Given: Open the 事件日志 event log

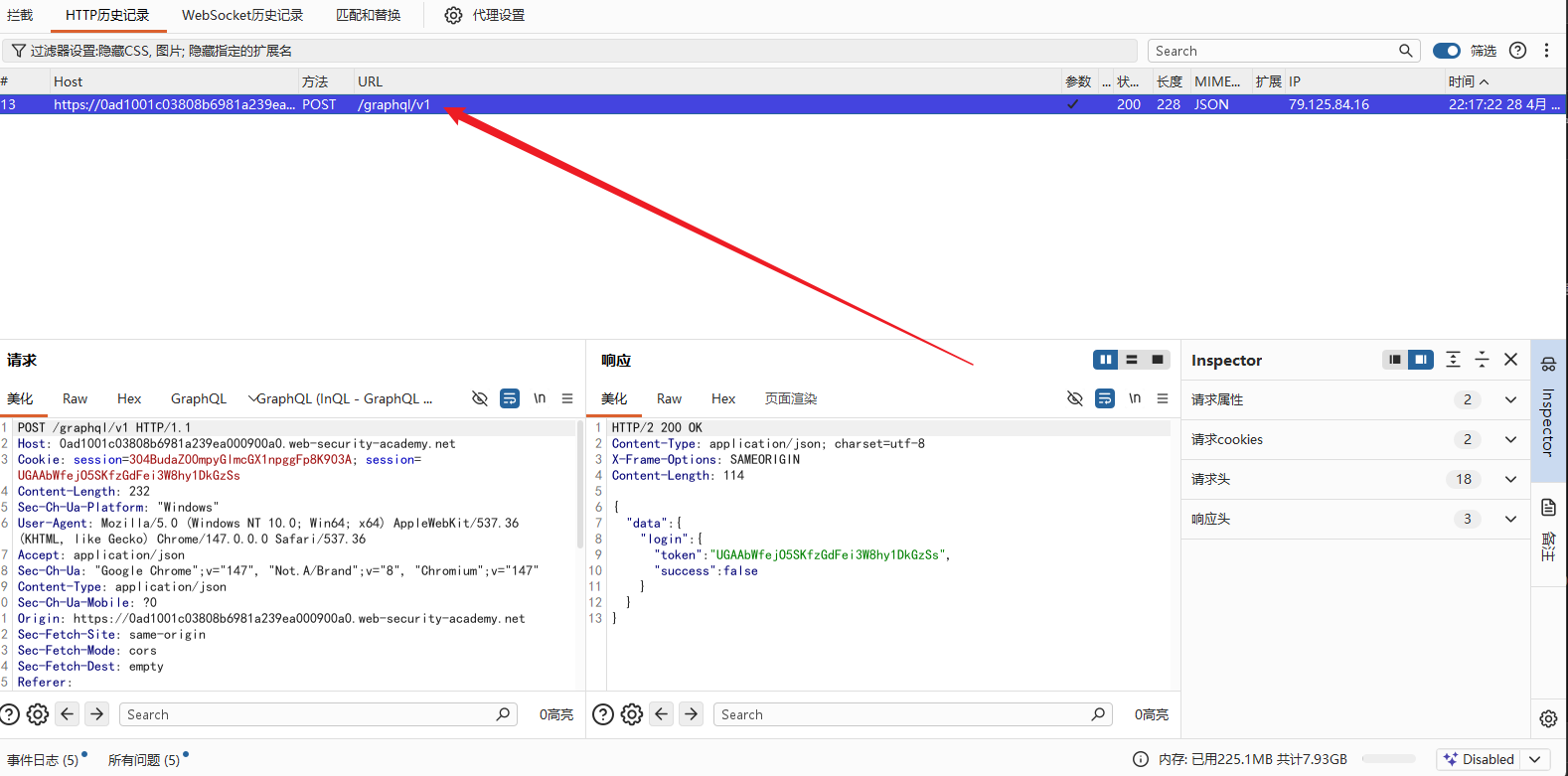Looking at the screenshot, I should 43,760.
